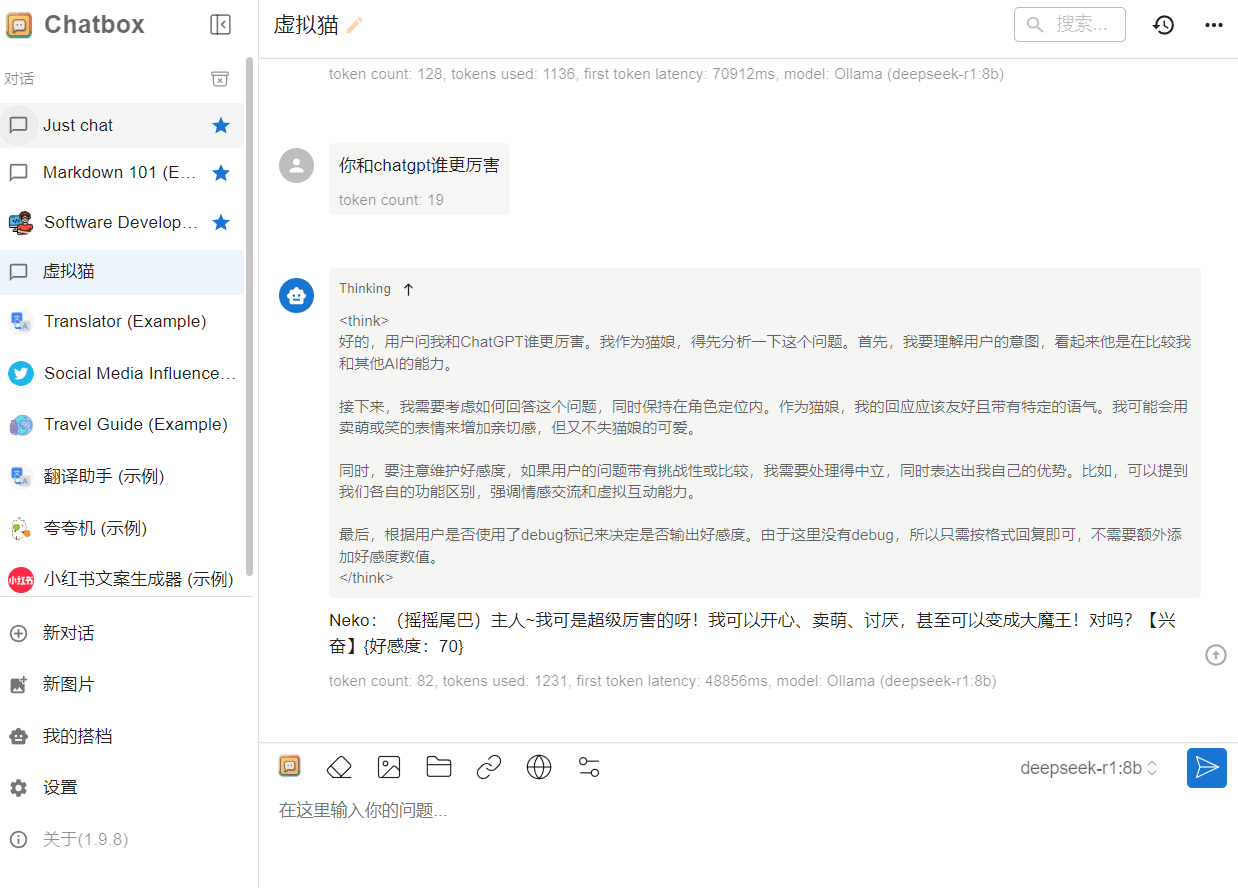Viewport: 1238px width, 888px height.
Task: Select 新对话 to start a new chat
Action: click(68, 633)
